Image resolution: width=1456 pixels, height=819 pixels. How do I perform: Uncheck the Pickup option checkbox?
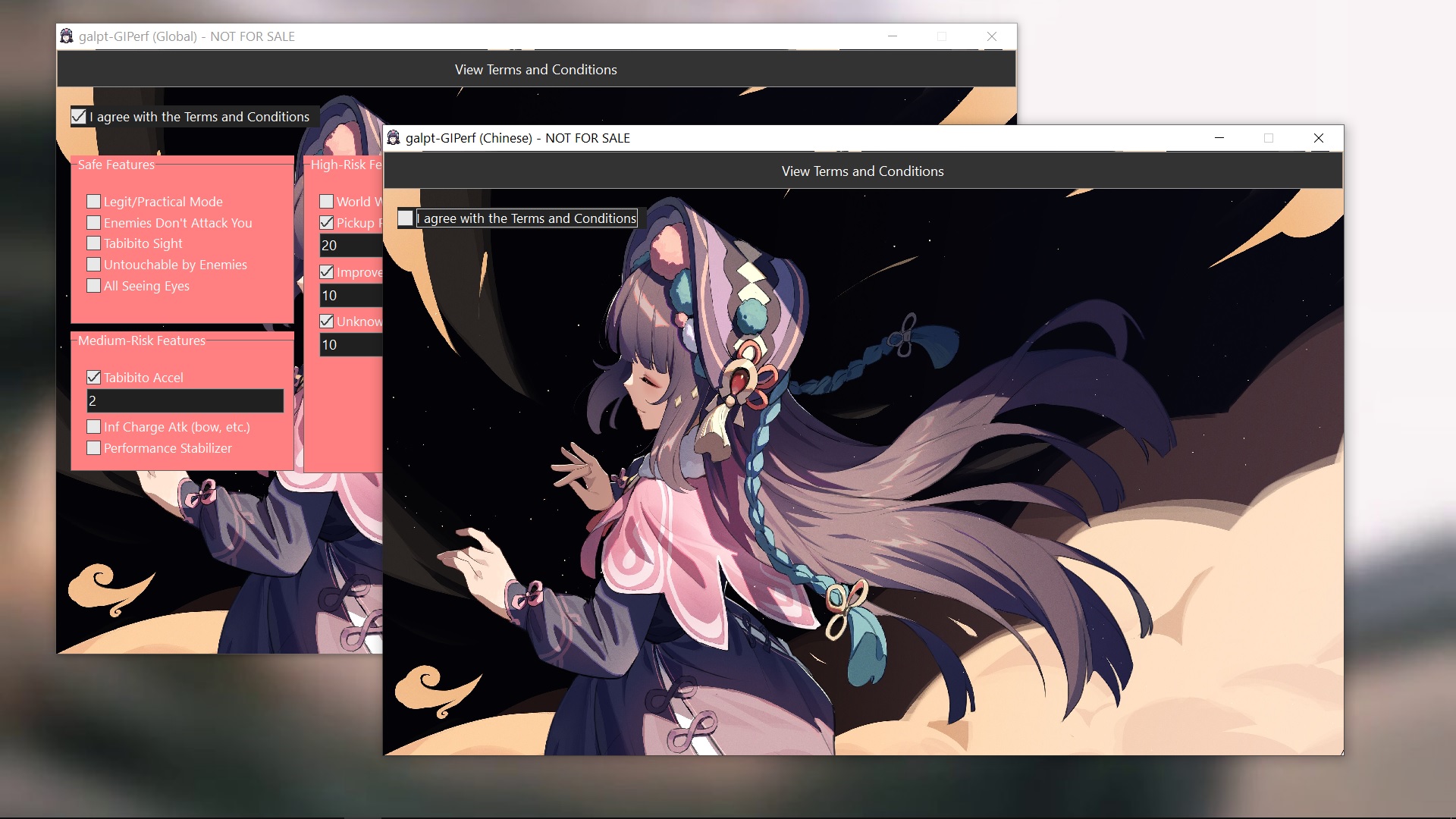coord(327,223)
